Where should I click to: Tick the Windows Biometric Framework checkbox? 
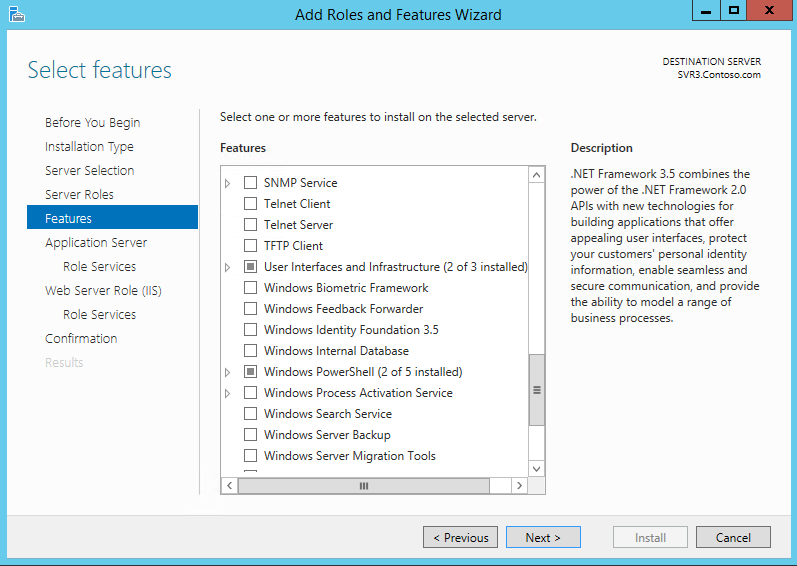[x=251, y=288]
